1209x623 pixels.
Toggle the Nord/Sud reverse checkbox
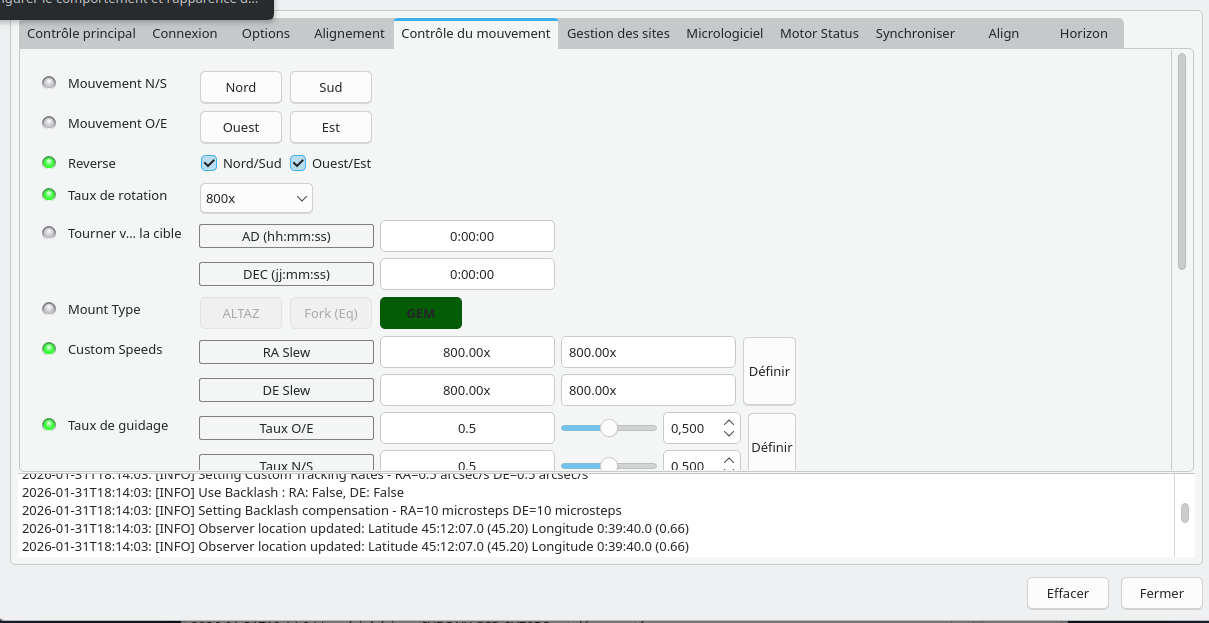point(209,163)
